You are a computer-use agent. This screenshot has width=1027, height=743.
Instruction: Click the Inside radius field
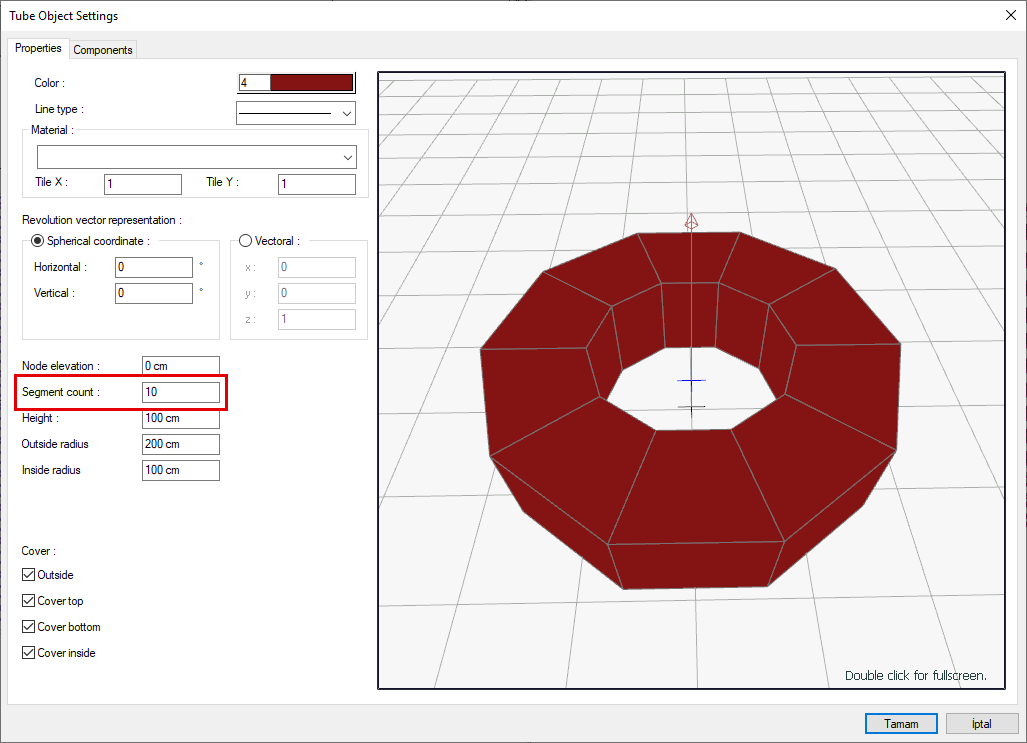point(180,470)
